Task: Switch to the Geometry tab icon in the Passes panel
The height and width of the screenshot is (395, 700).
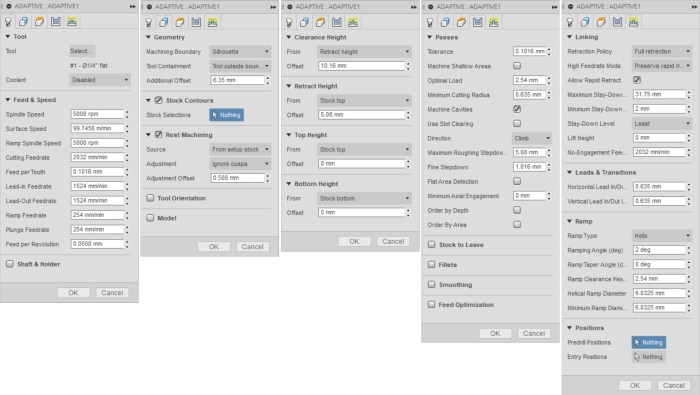Action: pos(445,22)
